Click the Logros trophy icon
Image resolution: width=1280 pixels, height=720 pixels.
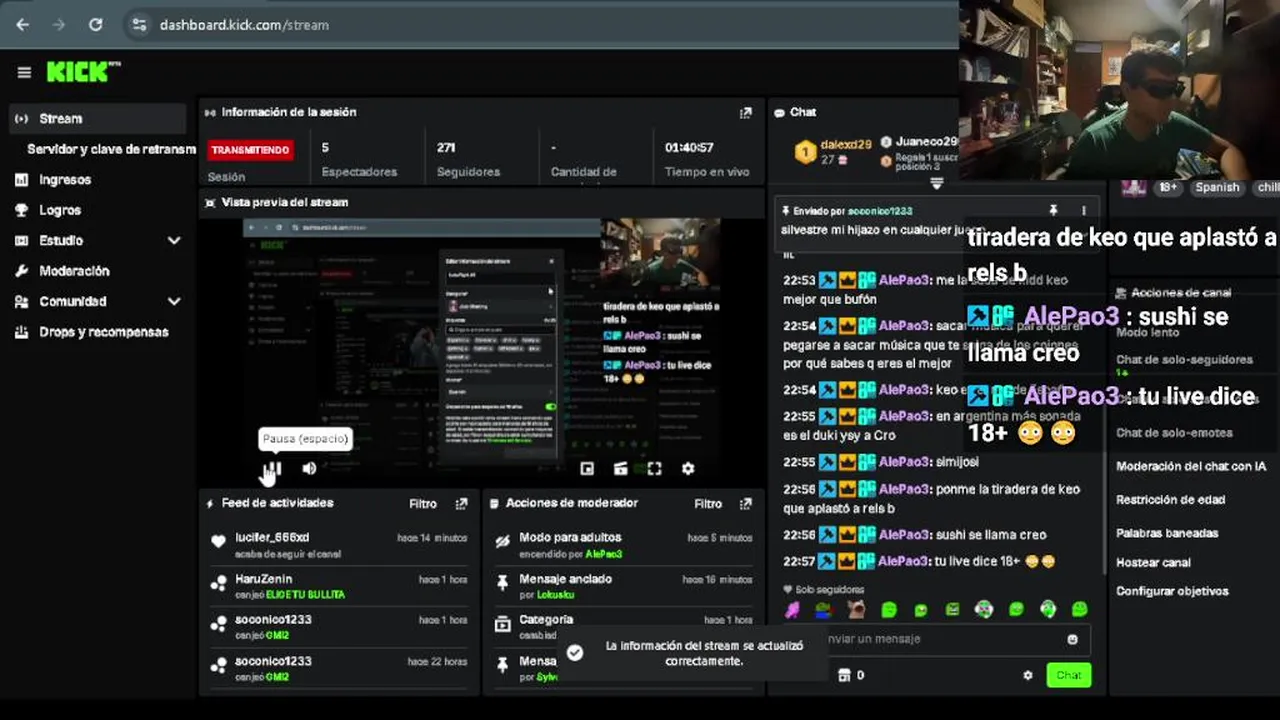21,210
